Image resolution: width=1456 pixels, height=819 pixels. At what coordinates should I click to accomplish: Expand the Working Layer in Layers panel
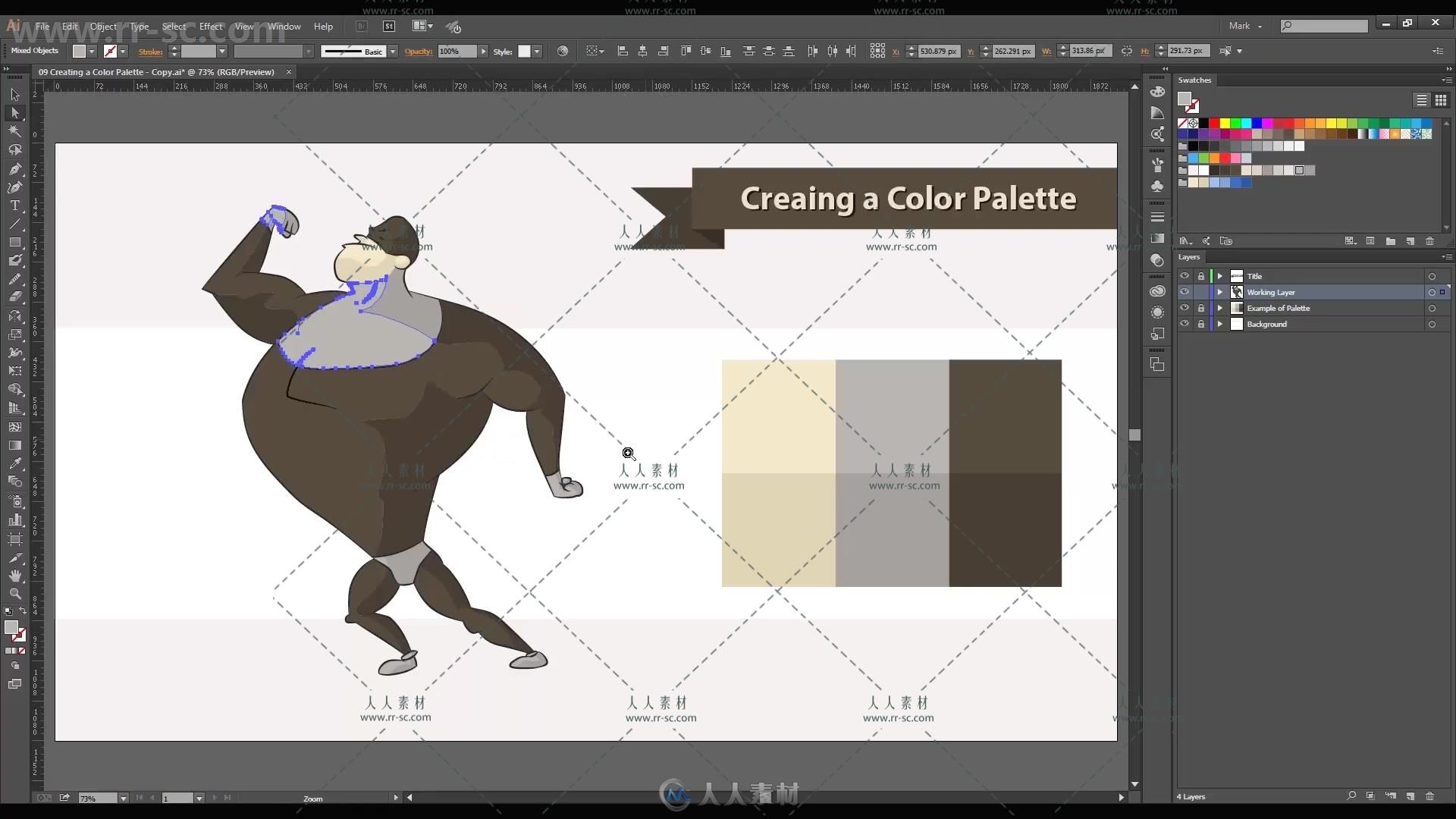pyautogui.click(x=1221, y=292)
